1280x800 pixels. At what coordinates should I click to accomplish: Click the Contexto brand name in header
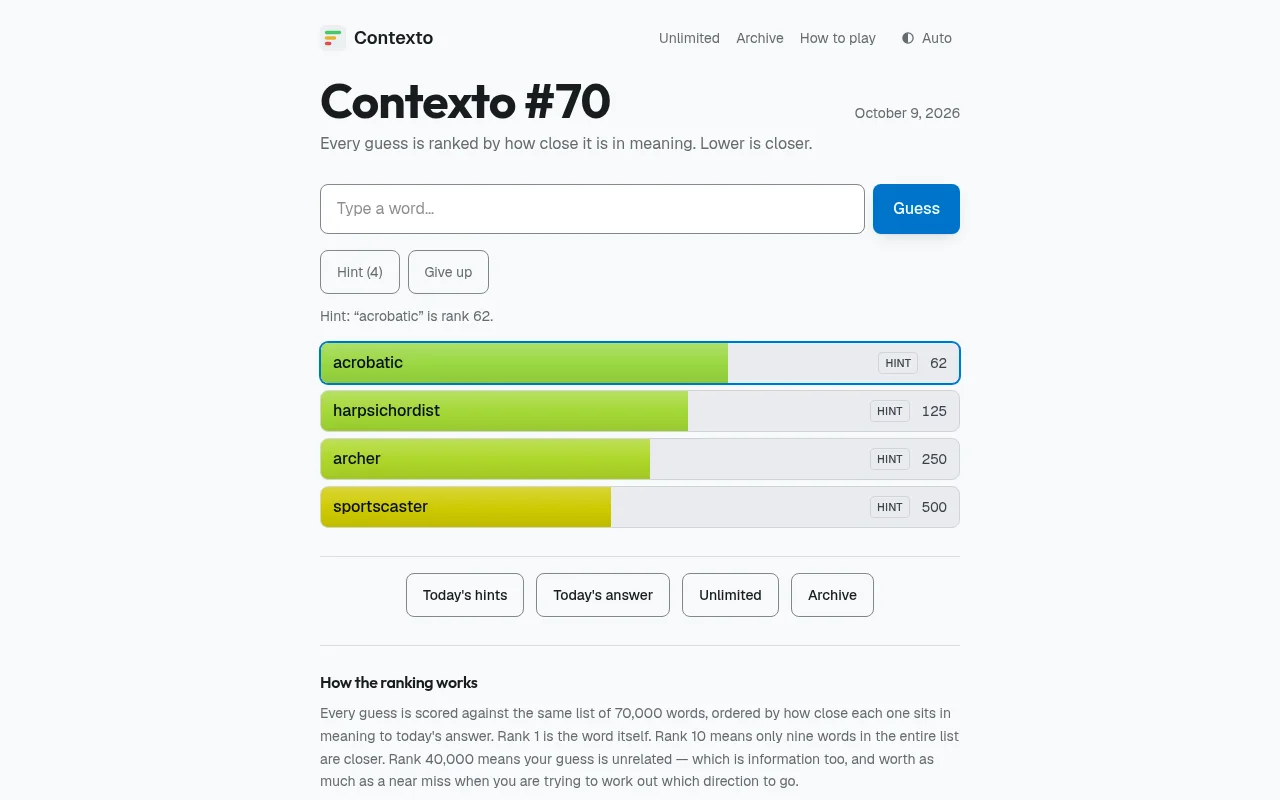(x=394, y=38)
